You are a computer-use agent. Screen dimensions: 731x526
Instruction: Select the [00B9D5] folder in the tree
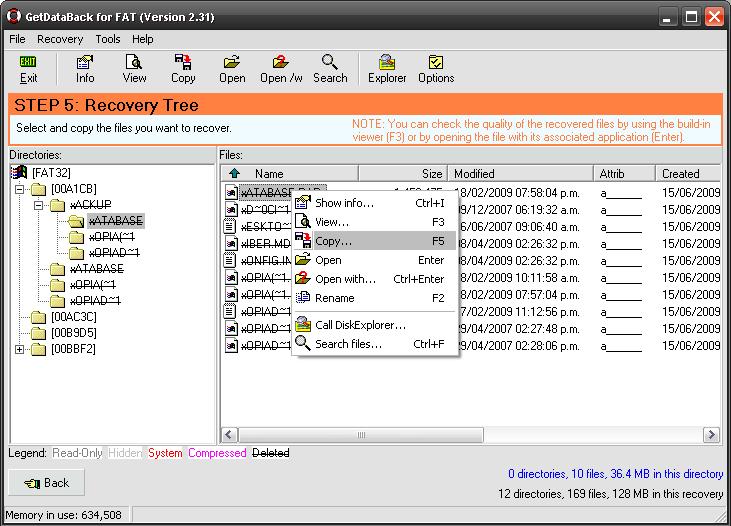click(x=74, y=333)
